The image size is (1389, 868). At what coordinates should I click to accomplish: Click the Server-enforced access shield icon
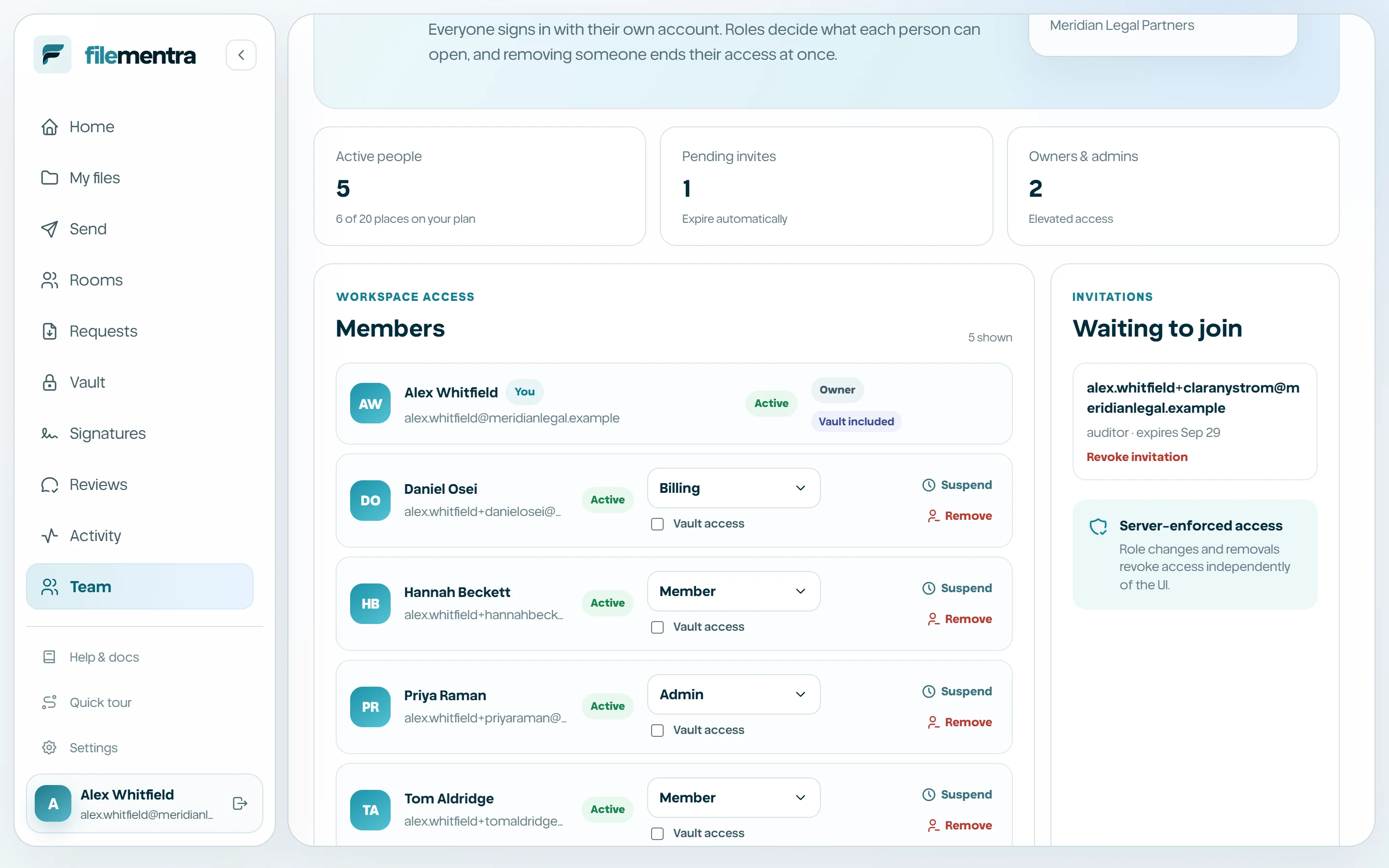[1099, 526]
